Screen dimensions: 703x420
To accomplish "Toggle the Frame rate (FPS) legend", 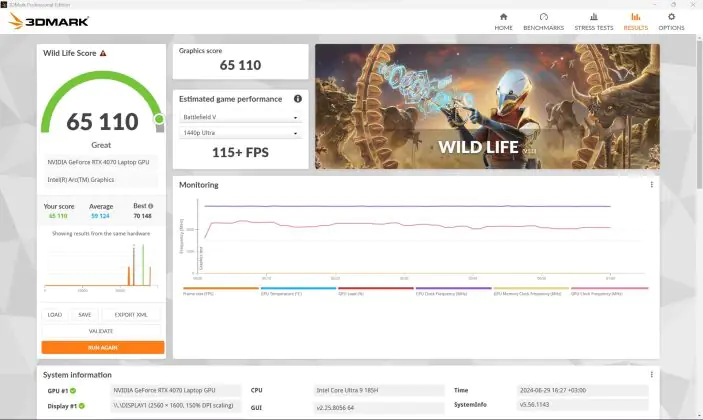I will 221,291.
